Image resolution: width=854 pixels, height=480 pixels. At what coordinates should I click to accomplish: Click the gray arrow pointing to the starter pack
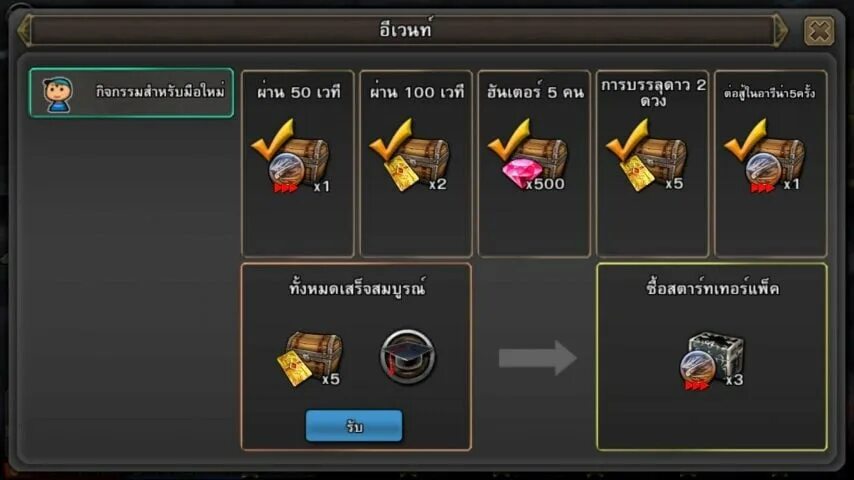pos(538,358)
